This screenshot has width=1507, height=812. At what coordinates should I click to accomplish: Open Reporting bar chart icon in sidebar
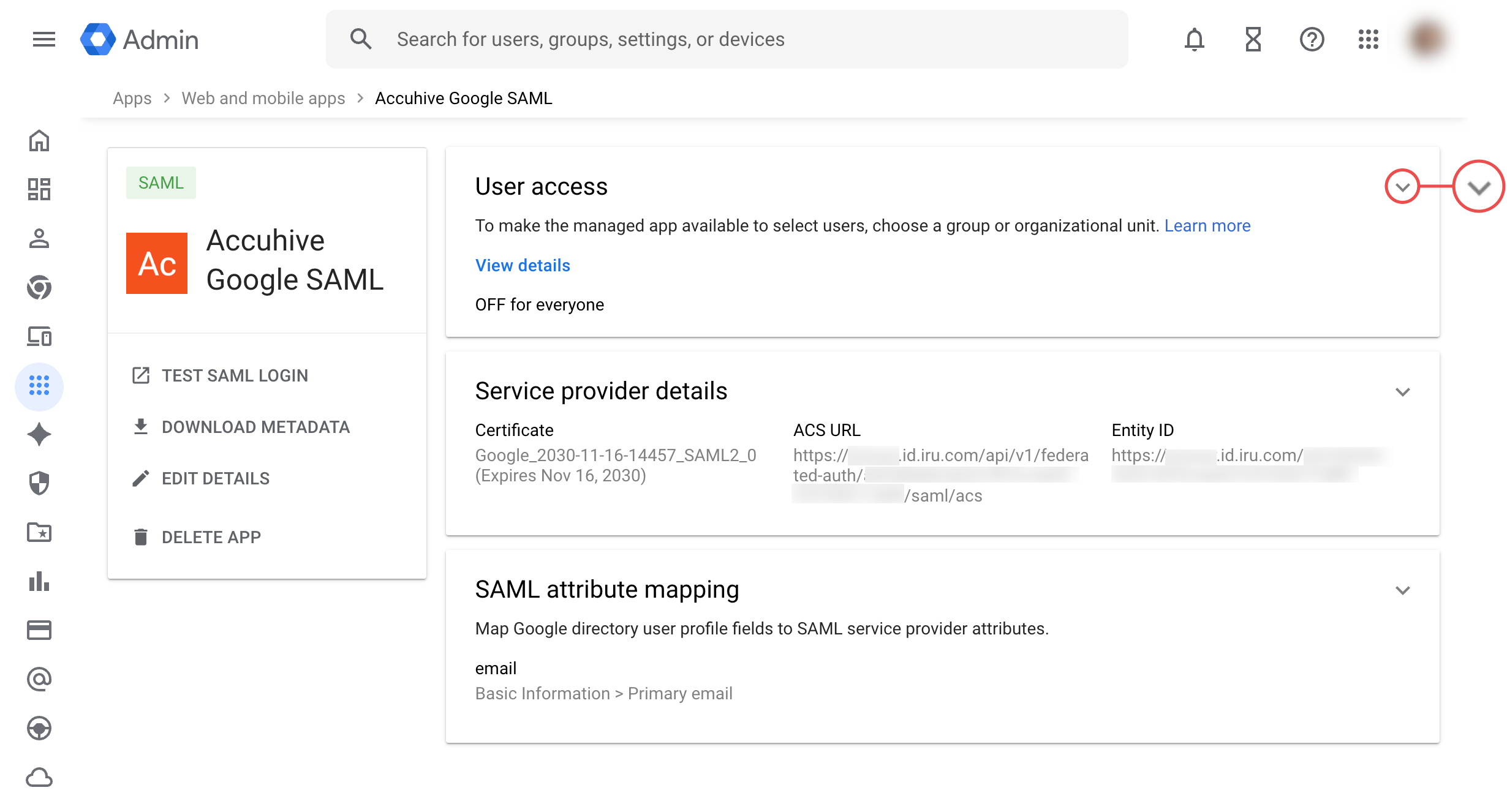(39, 581)
